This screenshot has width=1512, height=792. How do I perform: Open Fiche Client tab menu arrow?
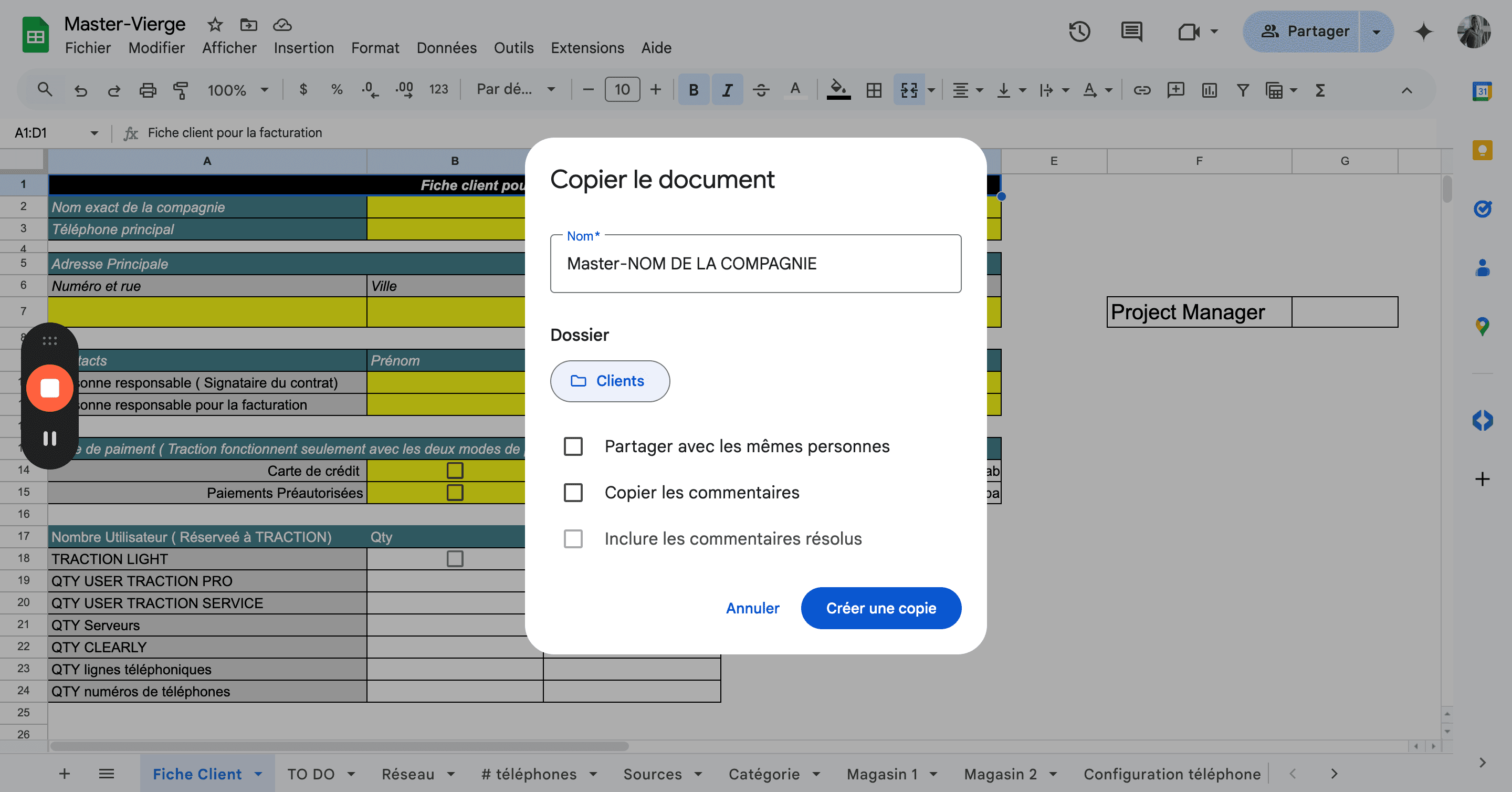pos(258,774)
